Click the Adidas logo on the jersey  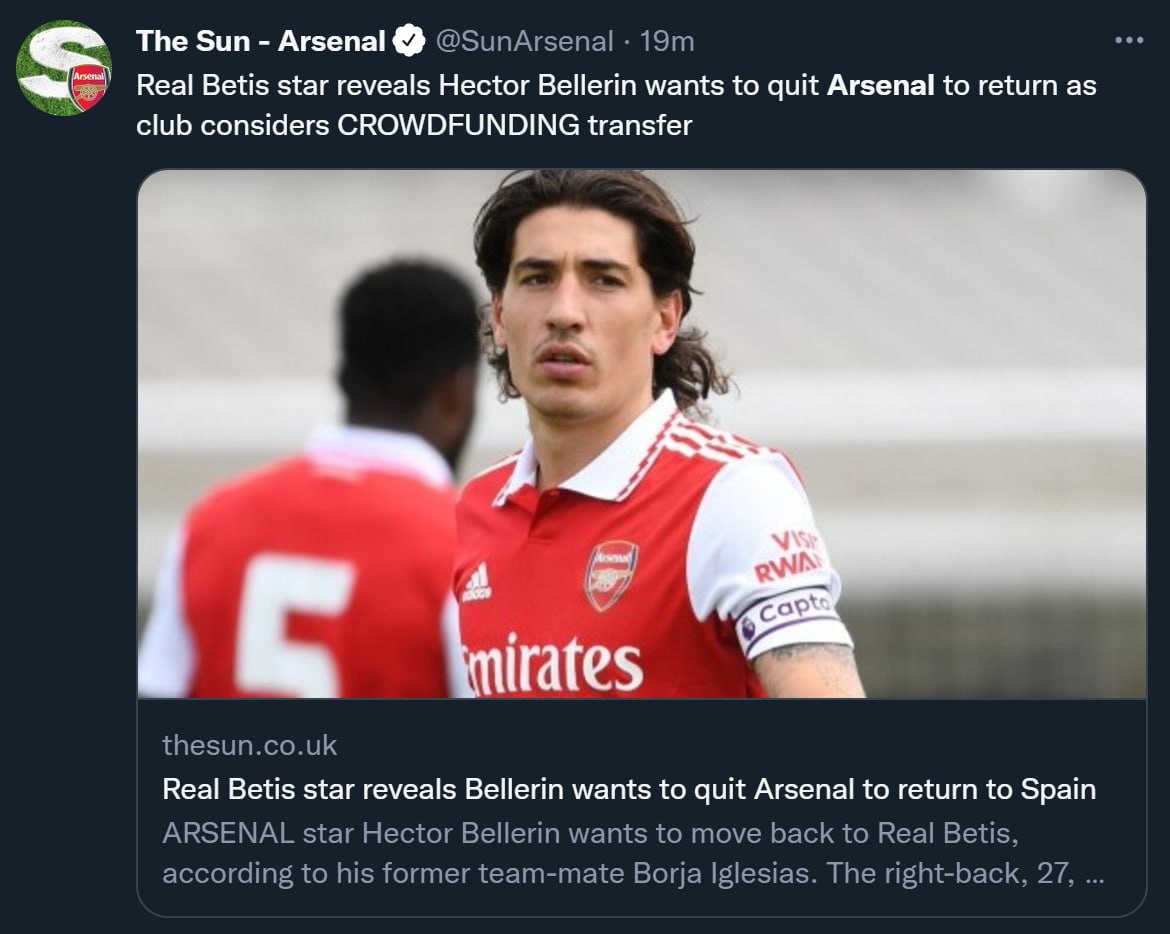477,582
